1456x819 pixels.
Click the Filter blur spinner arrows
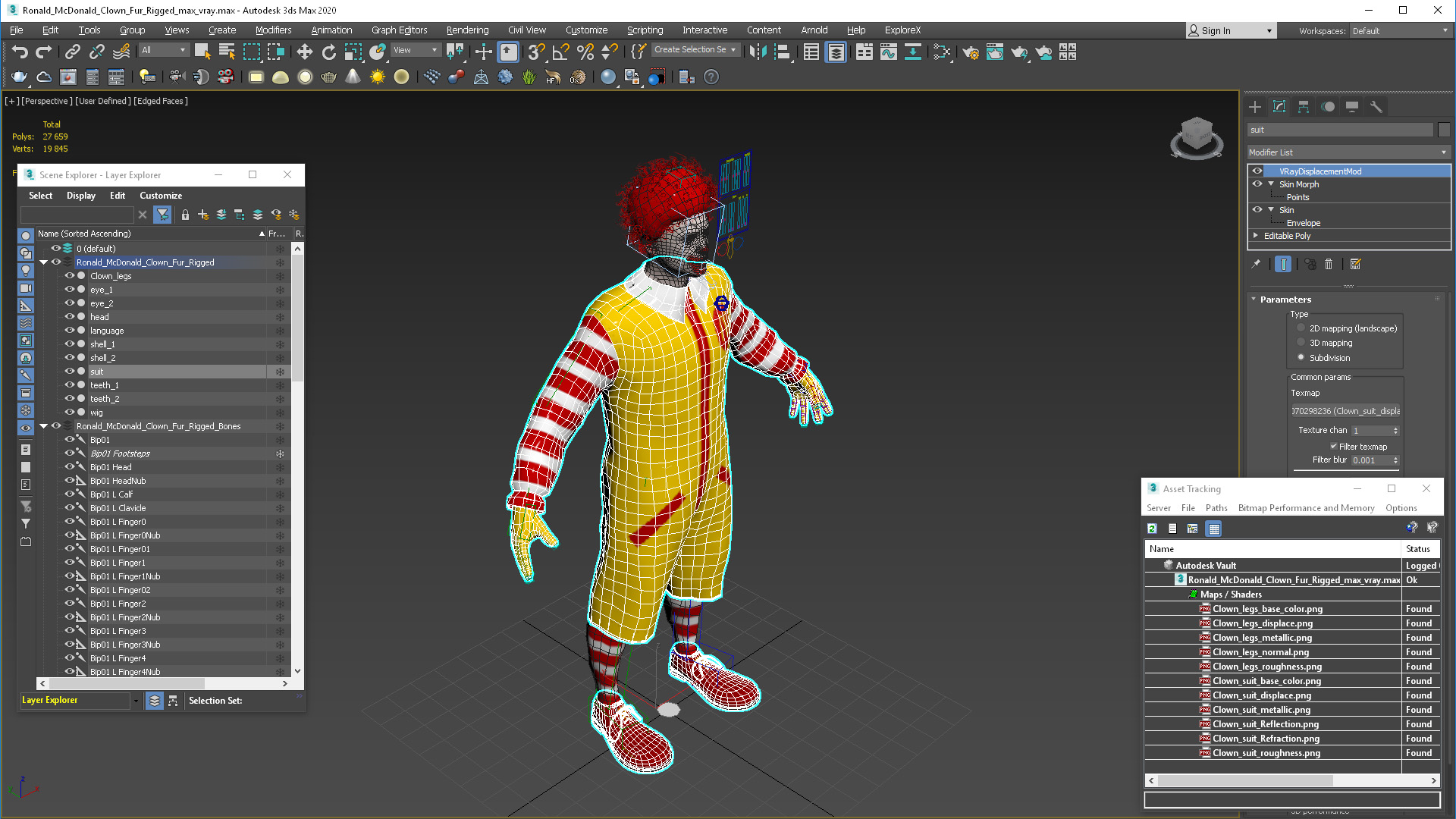tap(1395, 460)
